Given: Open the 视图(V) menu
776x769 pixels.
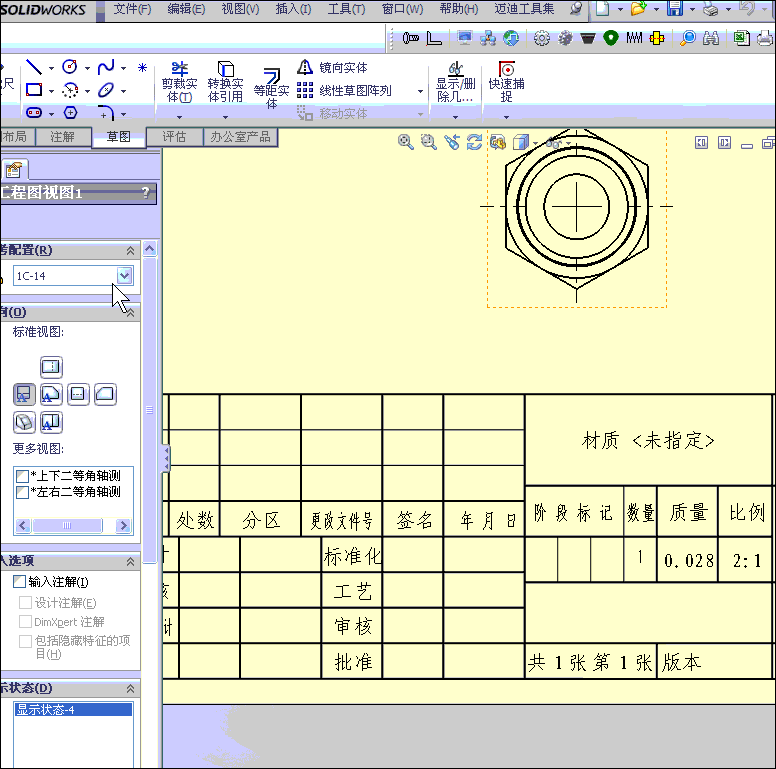Looking at the screenshot, I should tap(240, 9).
